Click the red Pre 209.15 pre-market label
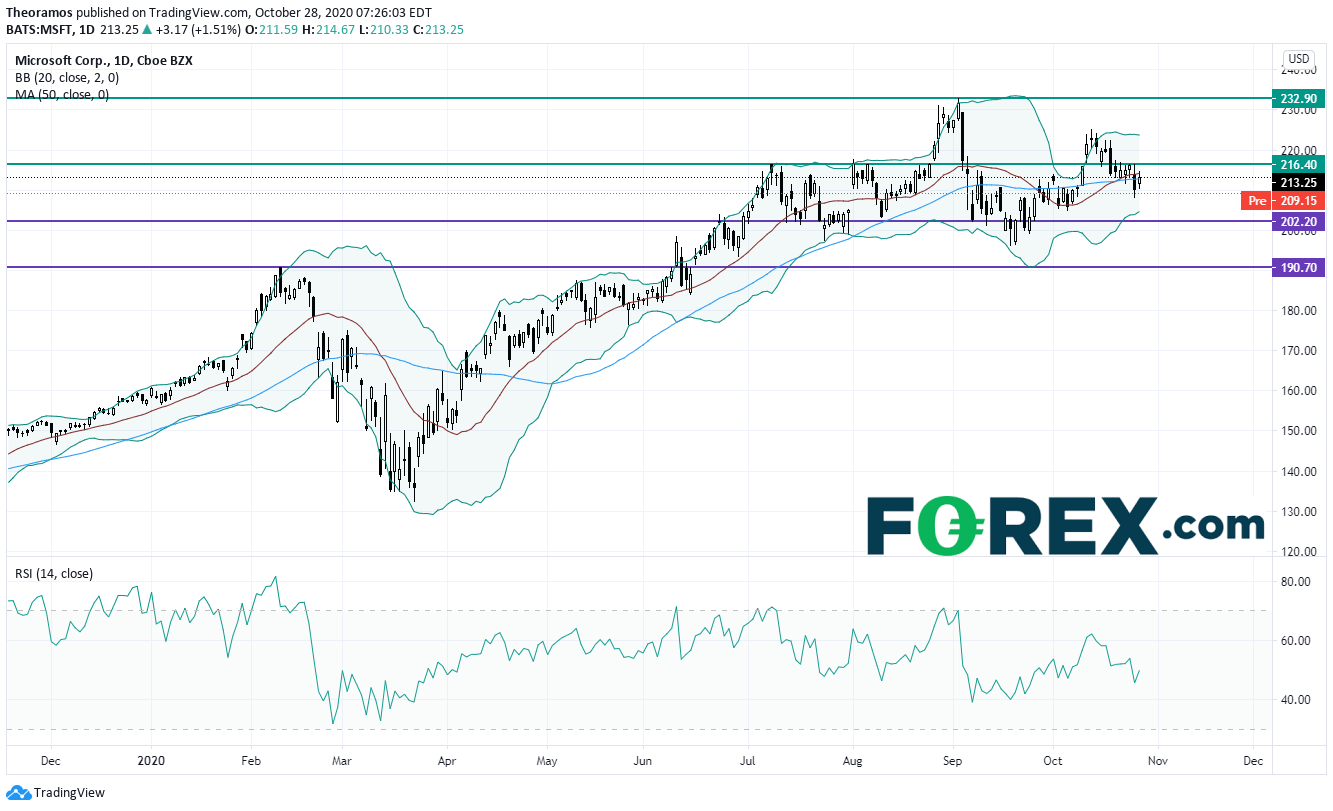Image resolution: width=1333 pixels, height=811 pixels. [1283, 201]
